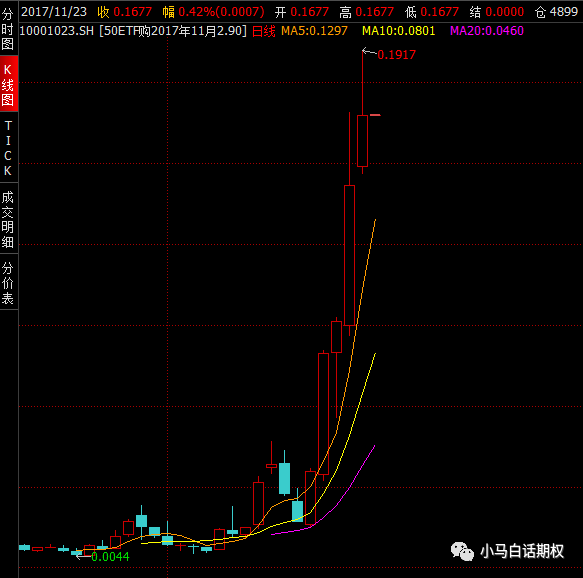
Task: Switch to the 分价表 tab
Action: click(x=8, y=282)
